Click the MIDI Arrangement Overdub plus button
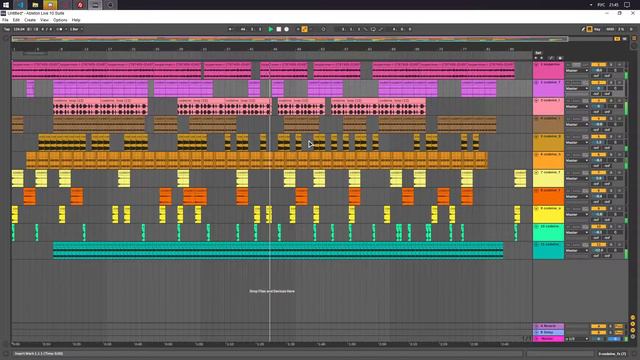Screen dimensions: 640x360 pos(298,29)
